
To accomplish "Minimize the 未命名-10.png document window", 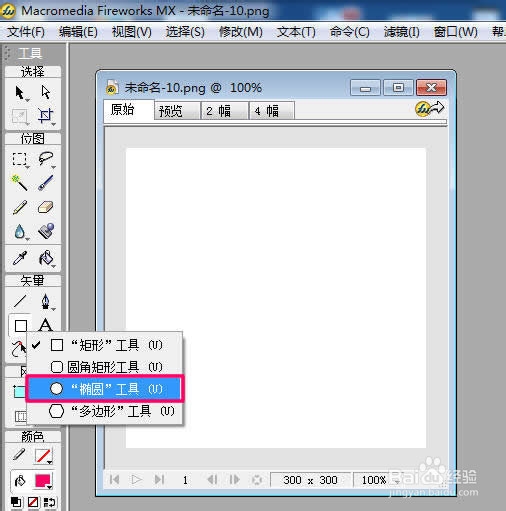I will coord(365,88).
